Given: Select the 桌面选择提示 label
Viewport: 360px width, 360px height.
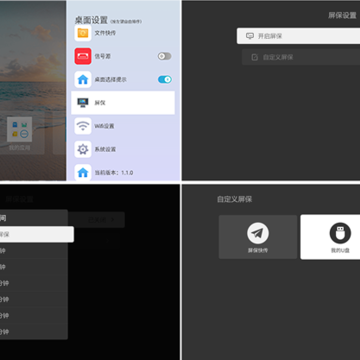Looking at the screenshot, I should (111, 80).
